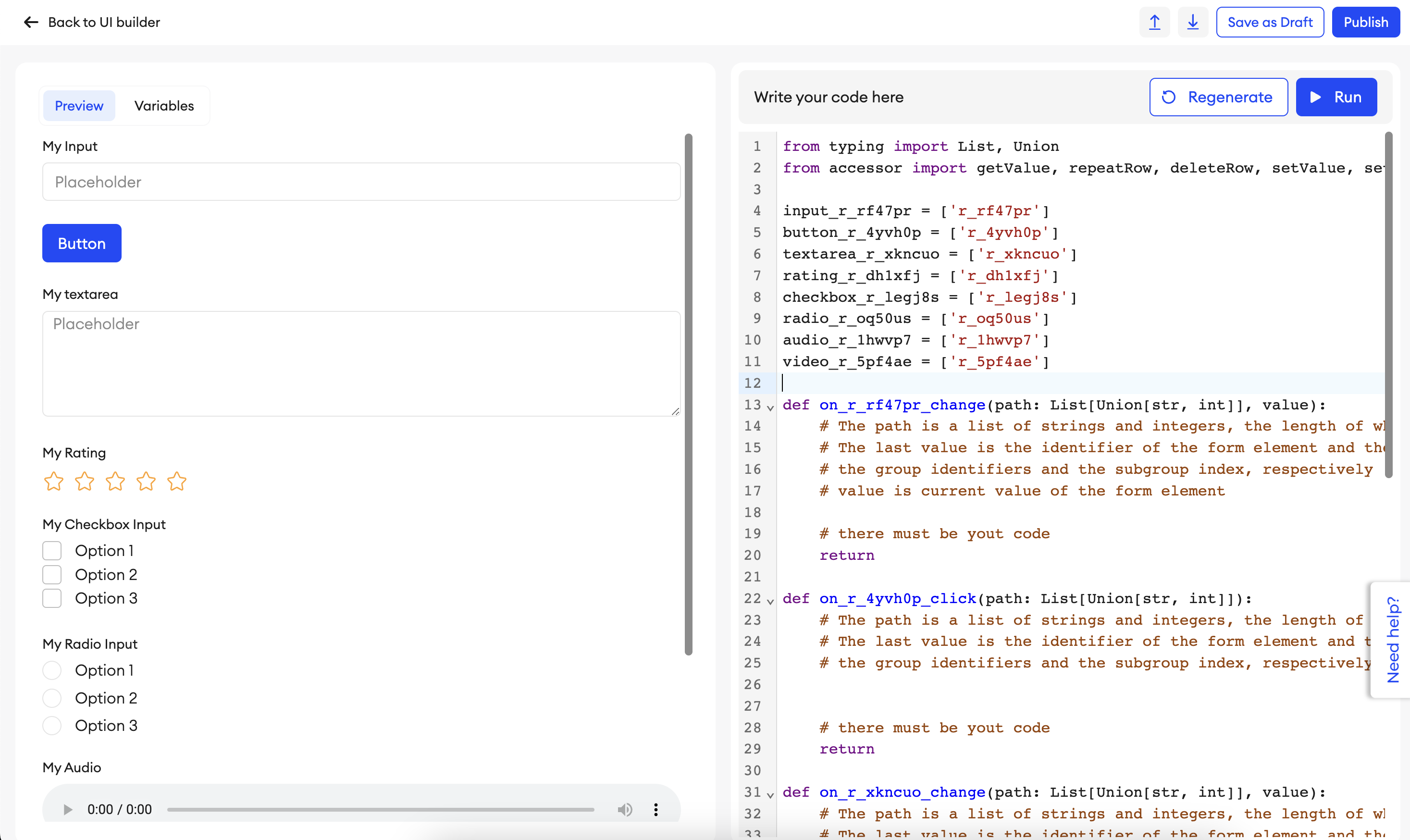Viewport: 1410px width, 840px height.
Task: Fold the on_r_4yvh0p_click function at line 22
Action: [x=770, y=601]
